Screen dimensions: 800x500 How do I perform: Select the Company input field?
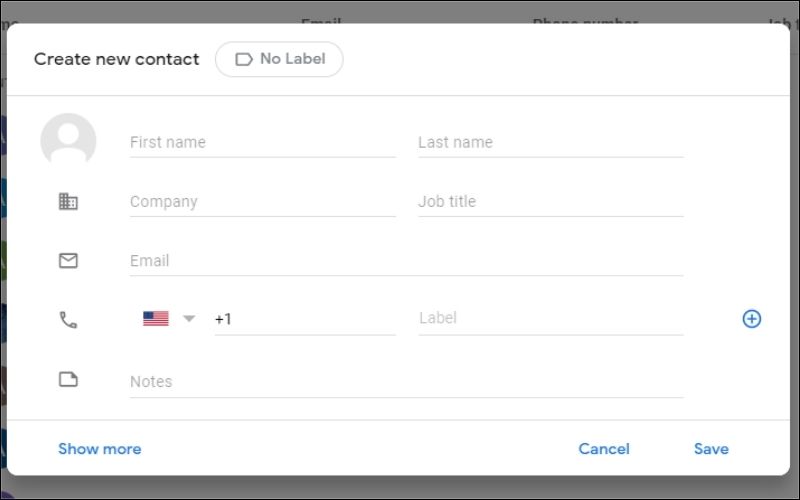[x=263, y=202]
